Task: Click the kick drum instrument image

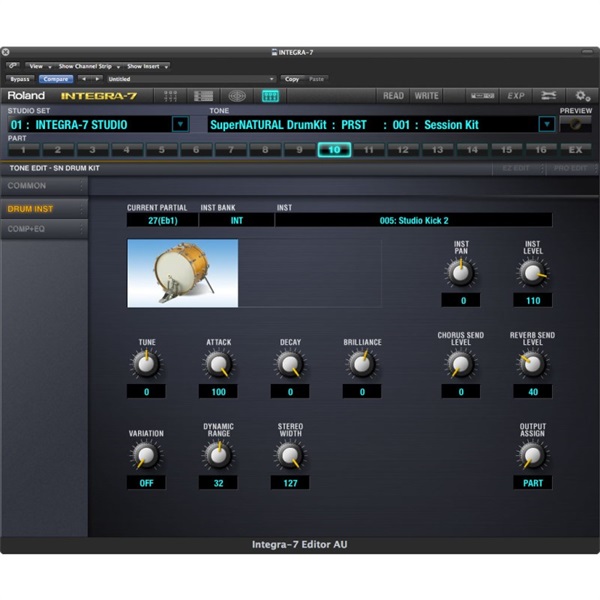Action: 183,273
